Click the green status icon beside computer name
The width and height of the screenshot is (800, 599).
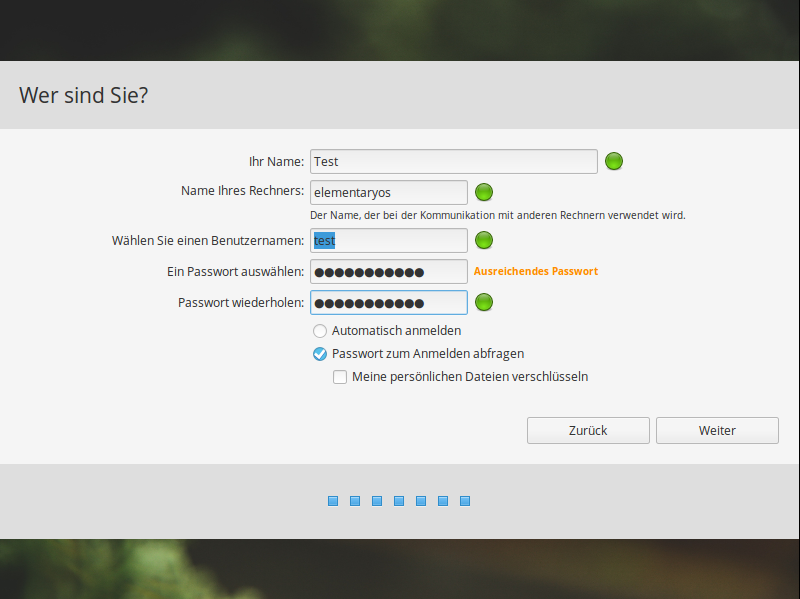click(x=484, y=192)
